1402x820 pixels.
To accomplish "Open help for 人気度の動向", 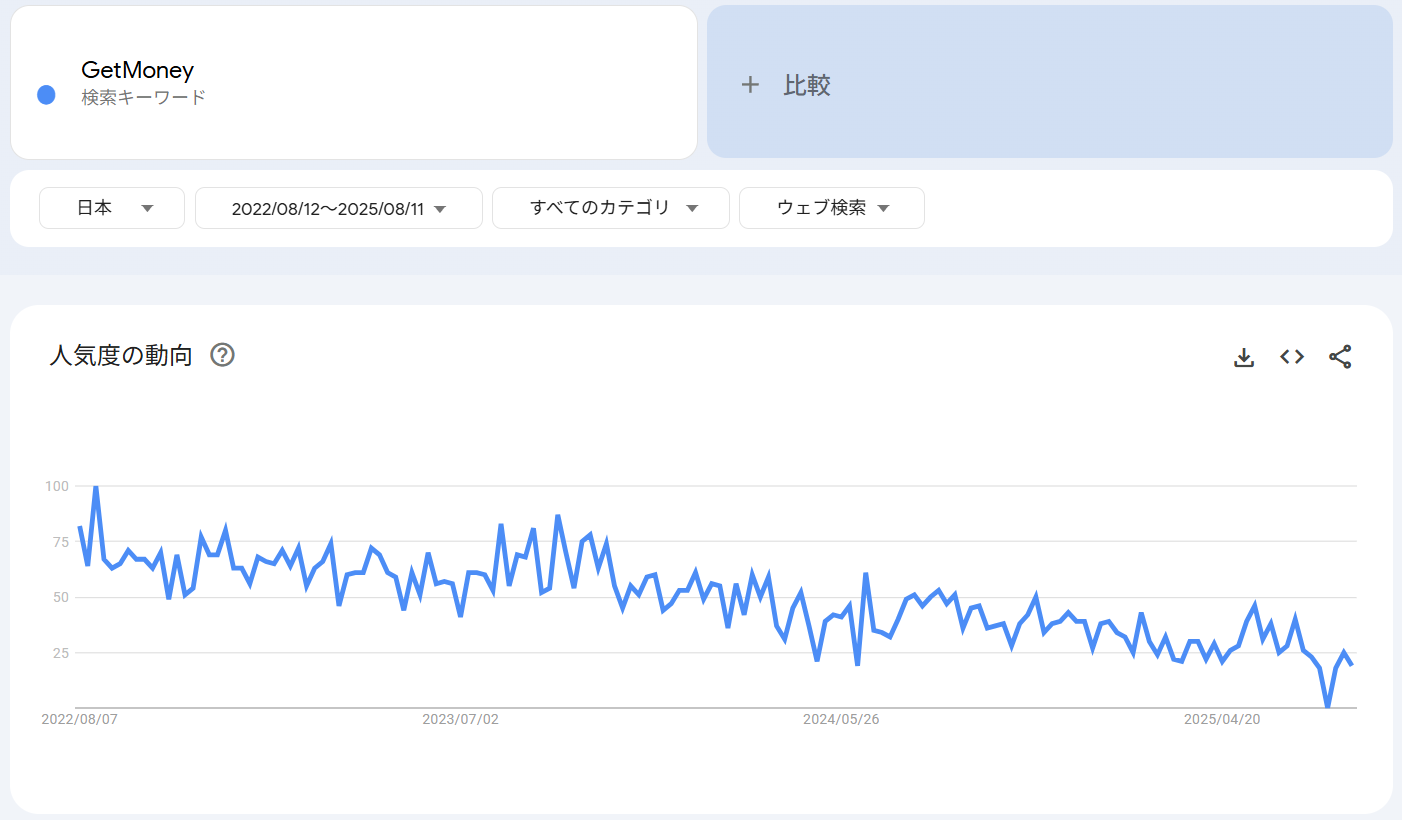I will tap(222, 355).
